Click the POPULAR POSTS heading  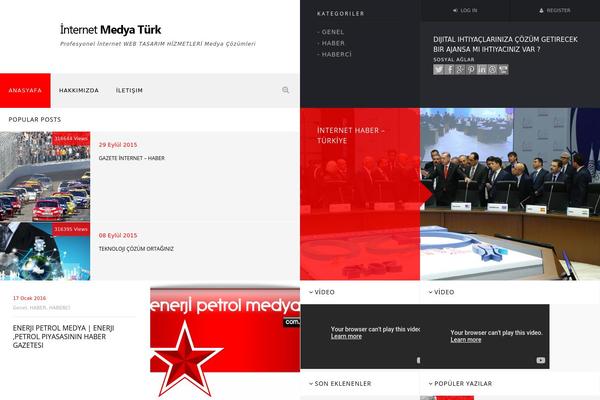click(x=35, y=119)
